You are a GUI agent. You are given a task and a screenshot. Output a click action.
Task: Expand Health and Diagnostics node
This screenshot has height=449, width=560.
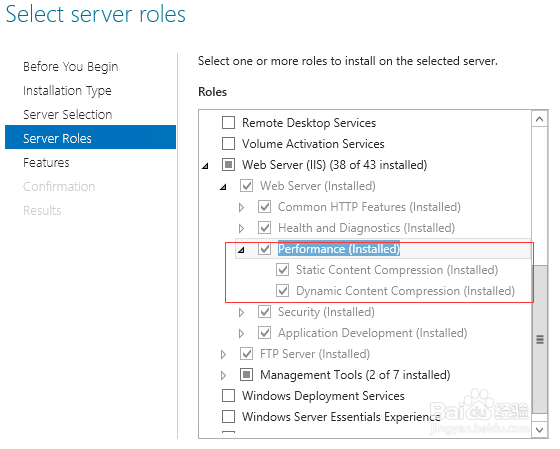pyautogui.click(x=241, y=228)
